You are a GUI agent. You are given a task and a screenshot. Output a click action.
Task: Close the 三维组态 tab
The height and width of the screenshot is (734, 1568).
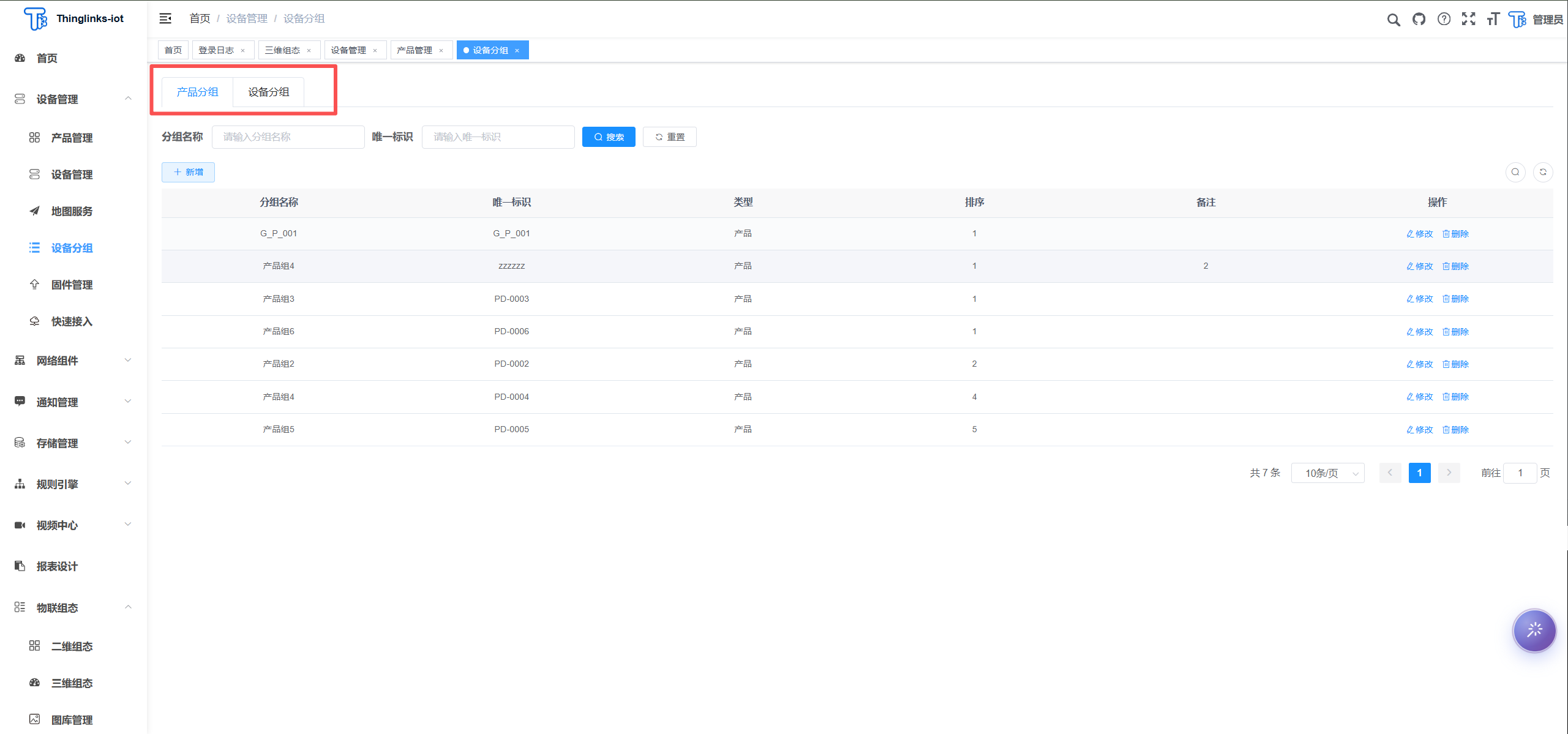pos(309,50)
